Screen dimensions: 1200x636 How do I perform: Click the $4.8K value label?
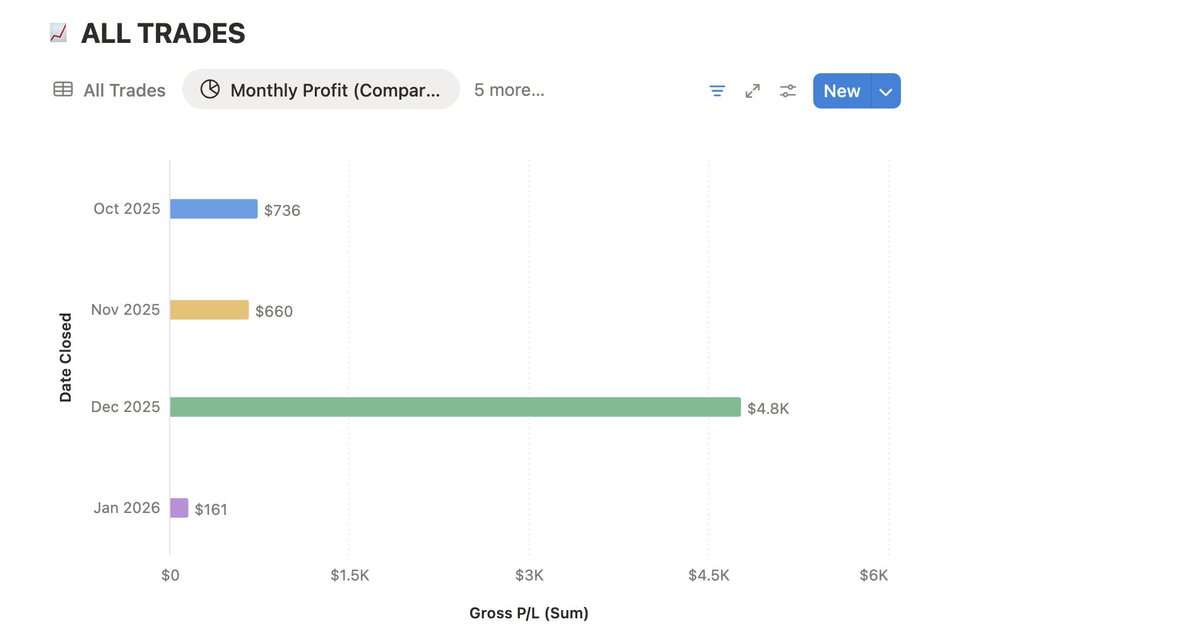(768, 408)
